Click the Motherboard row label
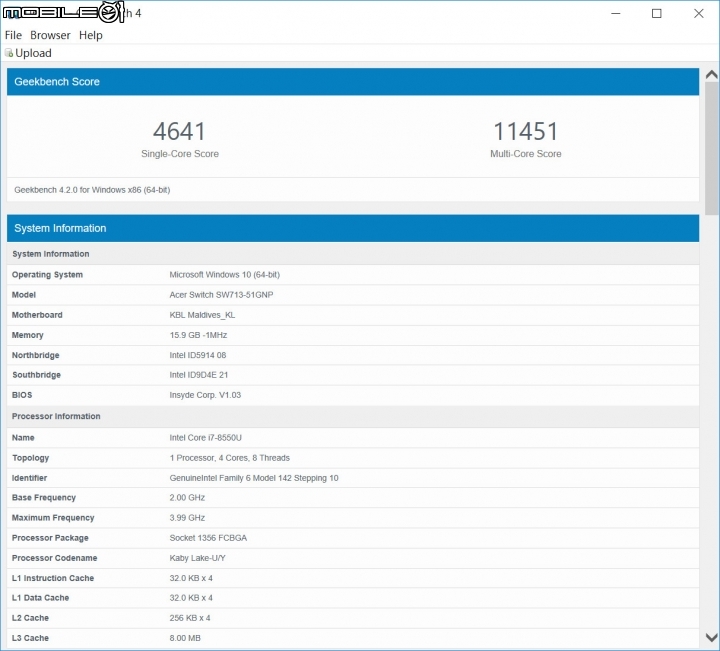Screen dimensions: 720x651 pyautogui.click(x=37, y=315)
